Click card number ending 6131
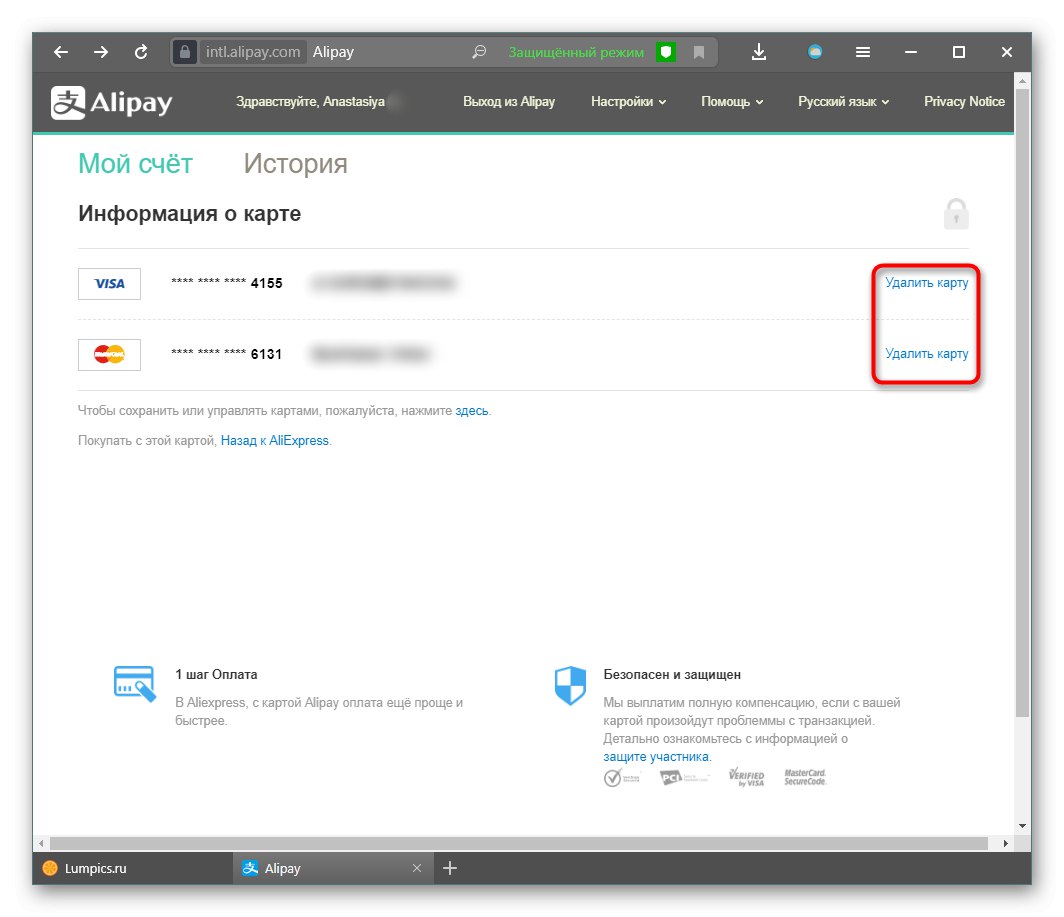Image resolution: width=1064 pixels, height=917 pixels. point(227,354)
